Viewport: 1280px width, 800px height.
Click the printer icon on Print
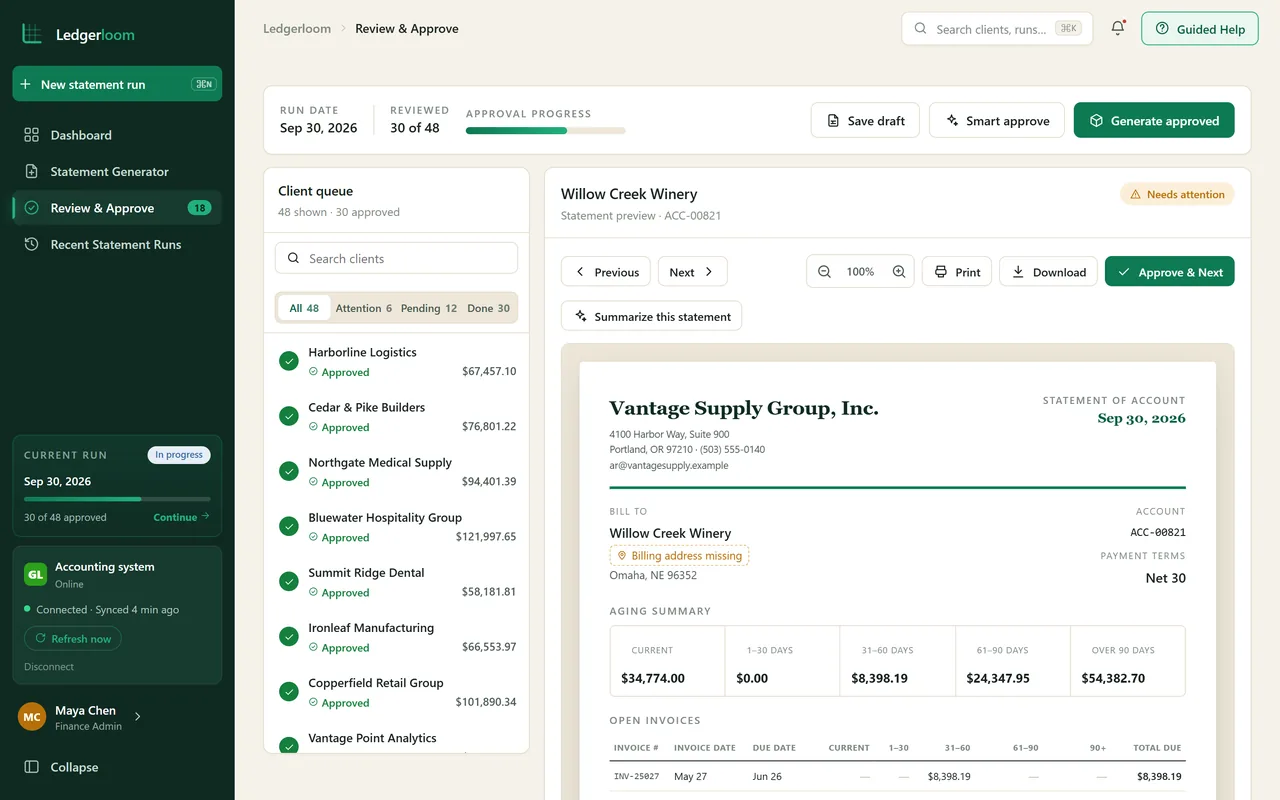coord(941,272)
